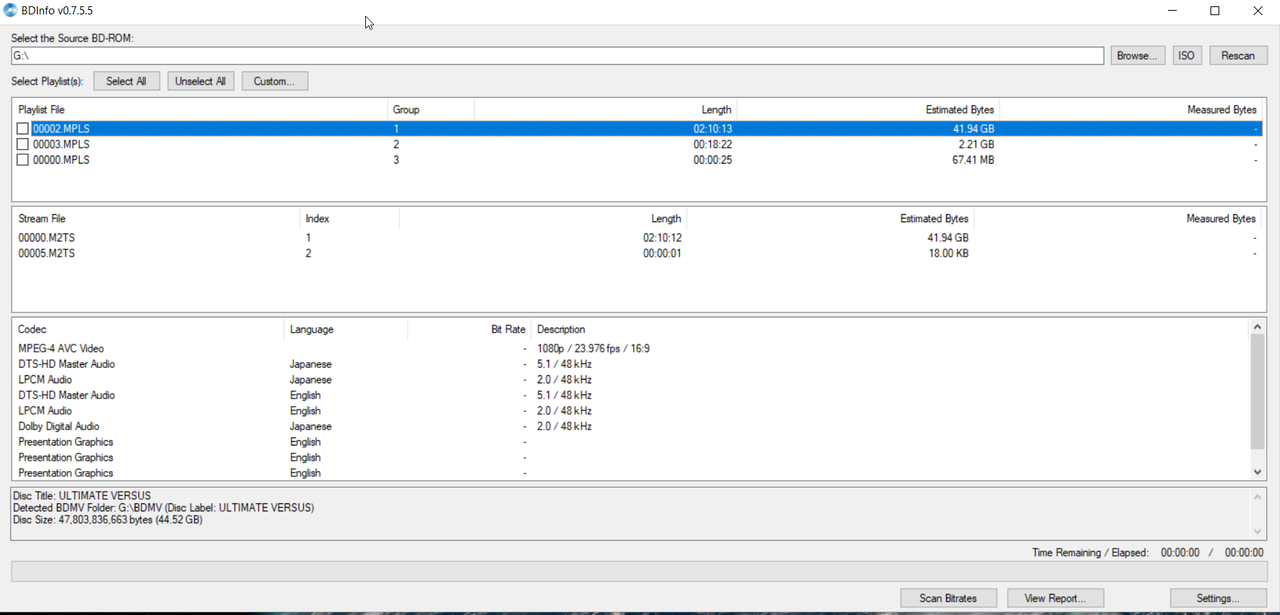Click Unselect All button
This screenshot has width=1280, height=615.
pyautogui.click(x=200, y=81)
